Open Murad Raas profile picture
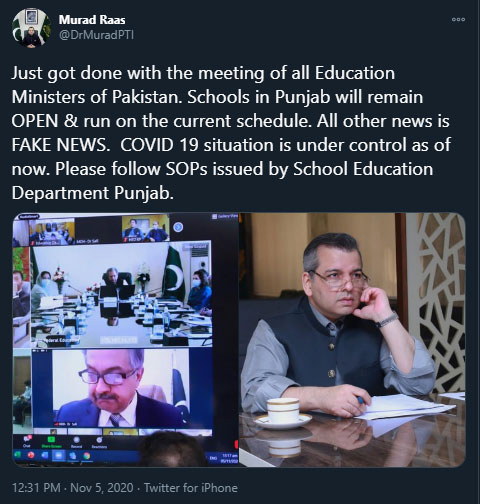This screenshot has height=504, width=480. 31,28
